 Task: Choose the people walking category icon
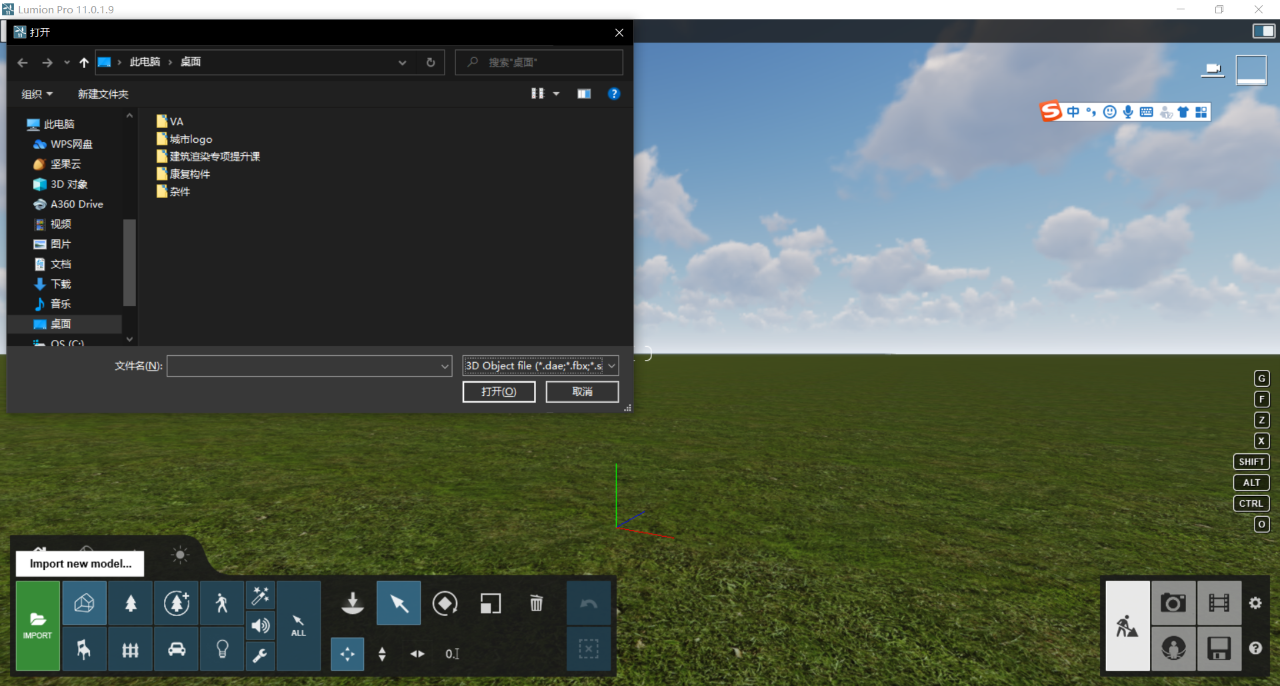(222, 603)
